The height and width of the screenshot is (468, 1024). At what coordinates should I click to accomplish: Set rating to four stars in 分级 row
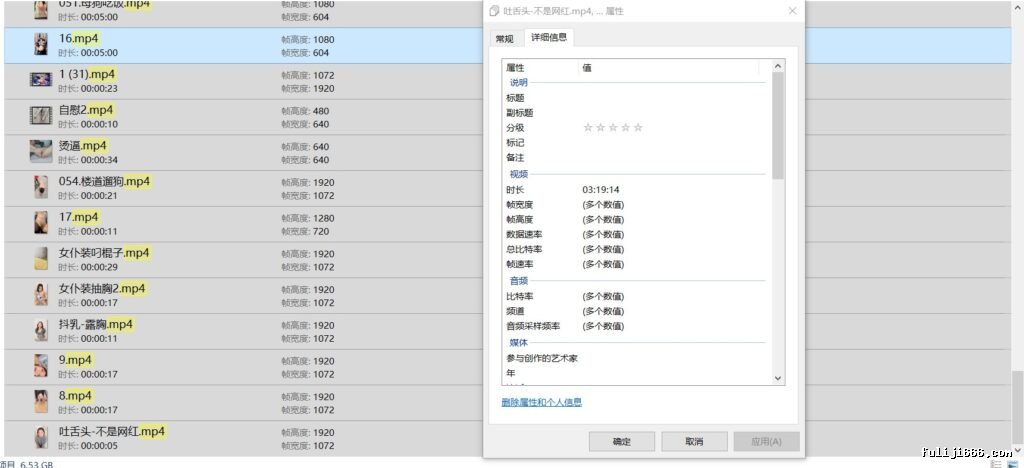pyautogui.click(x=625, y=127)
